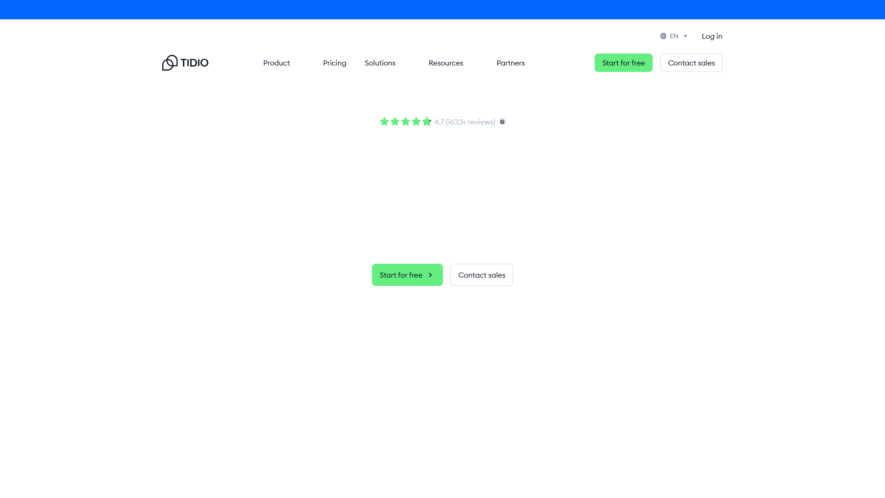Open the Product menu

pos(277,63)
